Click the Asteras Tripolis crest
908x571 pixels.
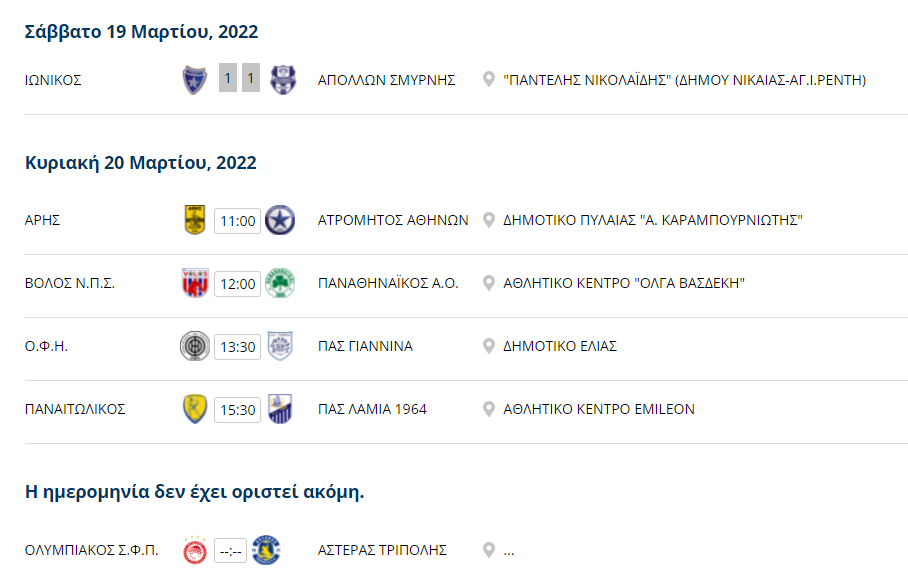266,550
